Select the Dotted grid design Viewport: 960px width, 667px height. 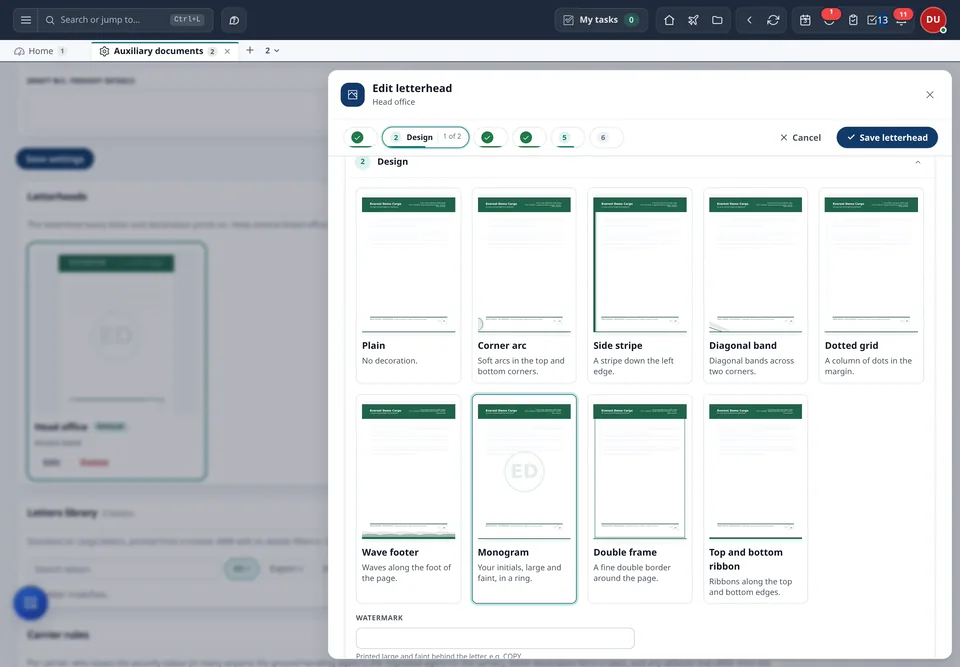[871, 285]
